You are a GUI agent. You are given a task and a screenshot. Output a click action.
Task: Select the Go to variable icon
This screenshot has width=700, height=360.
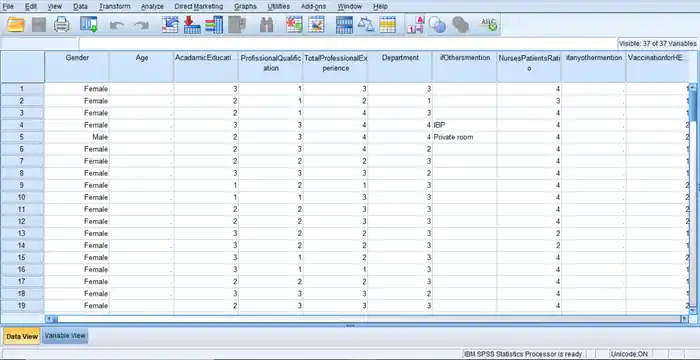[x=192, y=25]
